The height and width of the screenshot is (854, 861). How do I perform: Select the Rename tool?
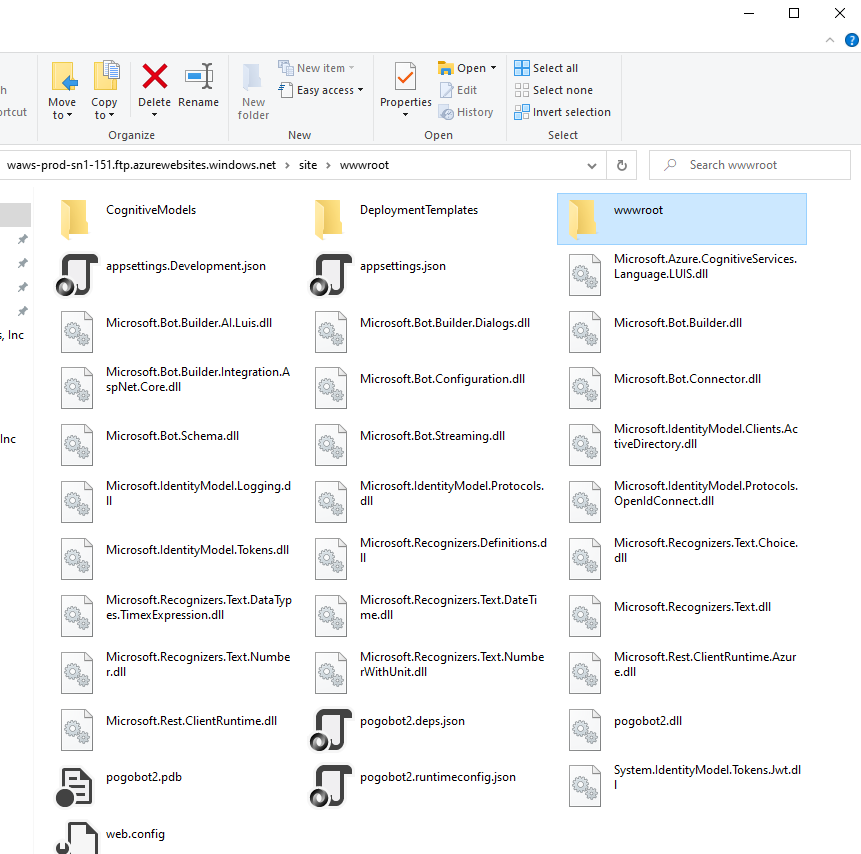coord(198,89)
